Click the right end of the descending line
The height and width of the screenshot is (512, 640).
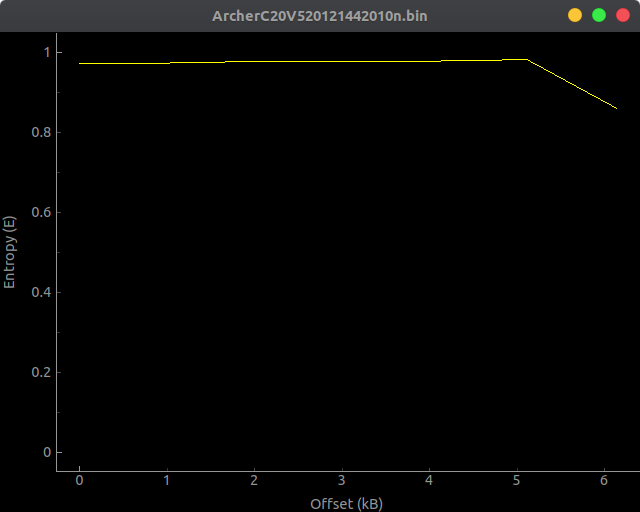(x=616, y=108)
